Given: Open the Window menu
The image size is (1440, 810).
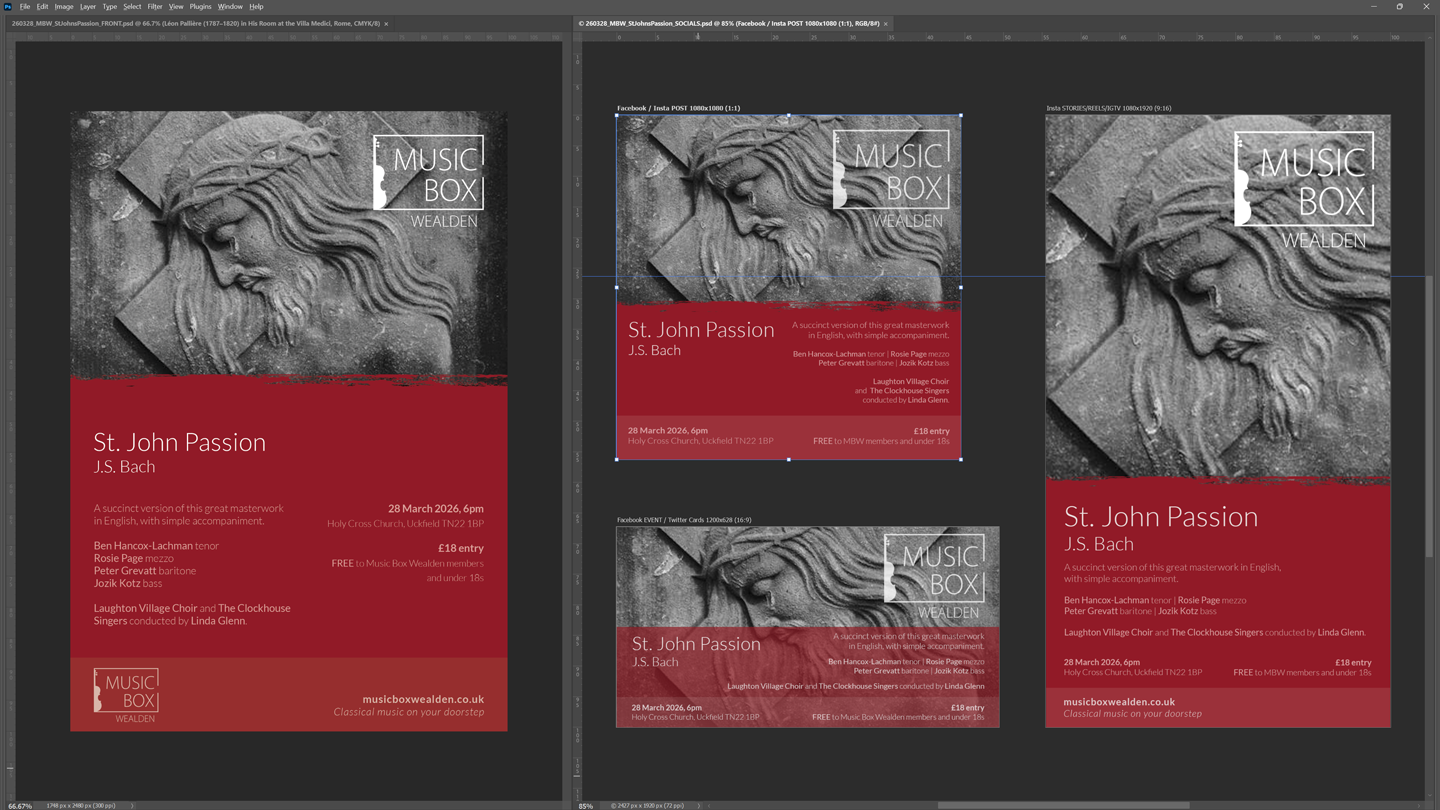Looking at the screenshot, I should (x=230, y=6).
